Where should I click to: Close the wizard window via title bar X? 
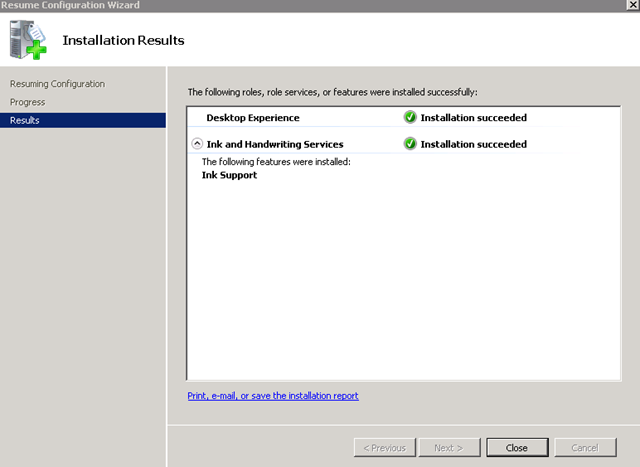click(x=633, y=5)
